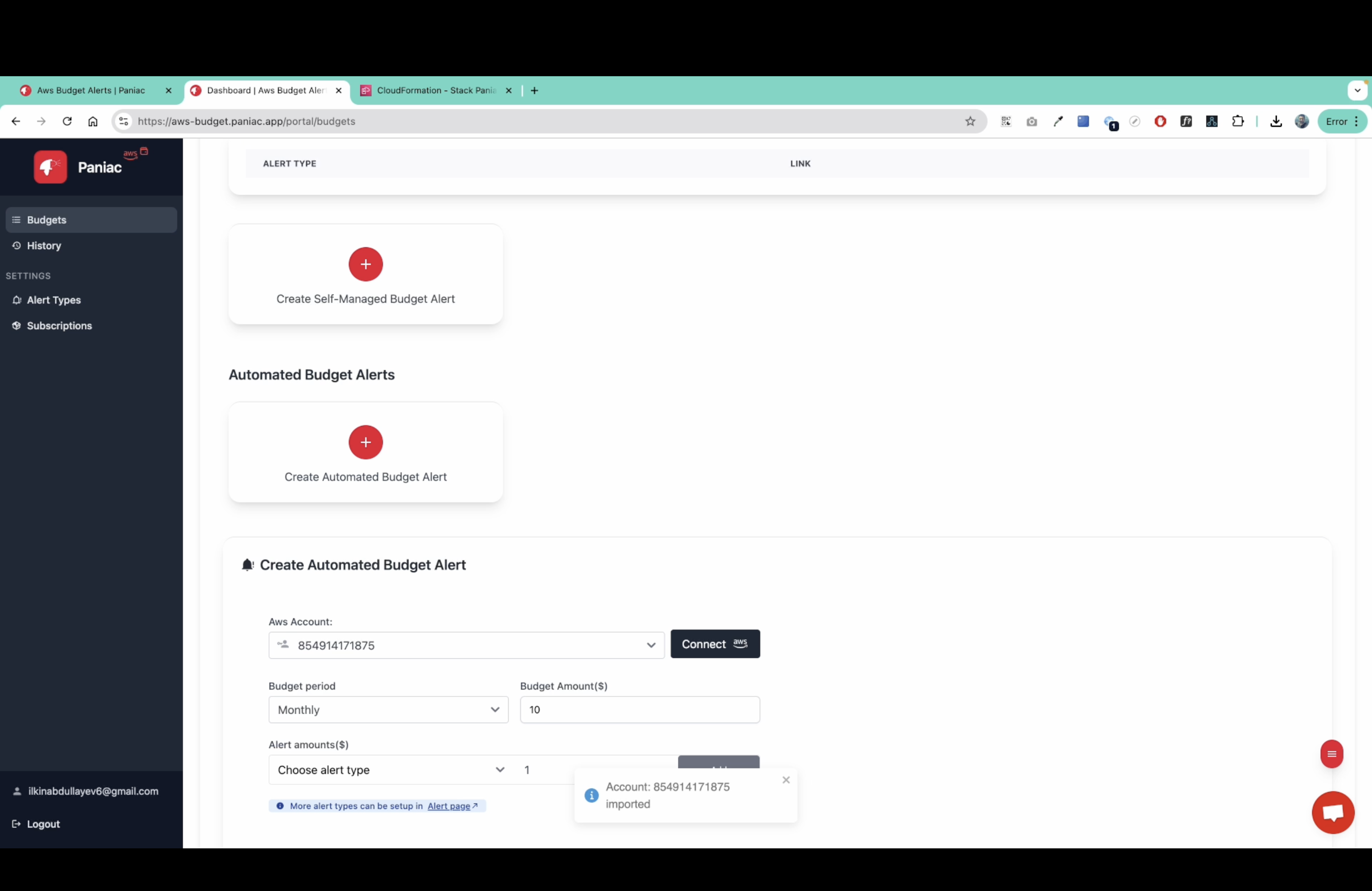Open Subscriptions in sidebar

(x=59, y=326)
